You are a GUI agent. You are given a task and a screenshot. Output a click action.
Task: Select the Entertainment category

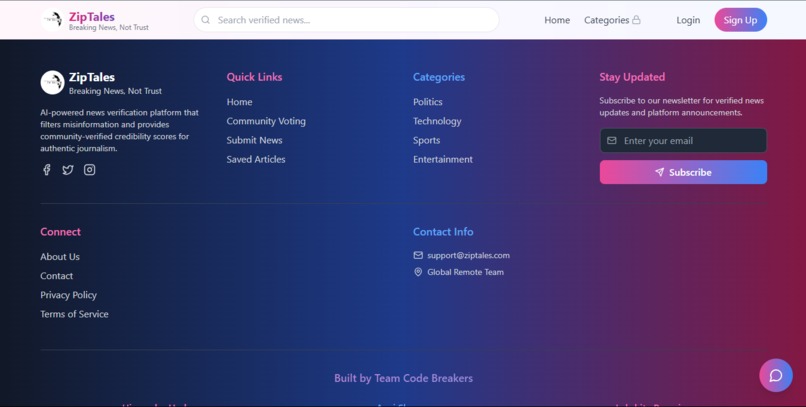coord(443,159)
